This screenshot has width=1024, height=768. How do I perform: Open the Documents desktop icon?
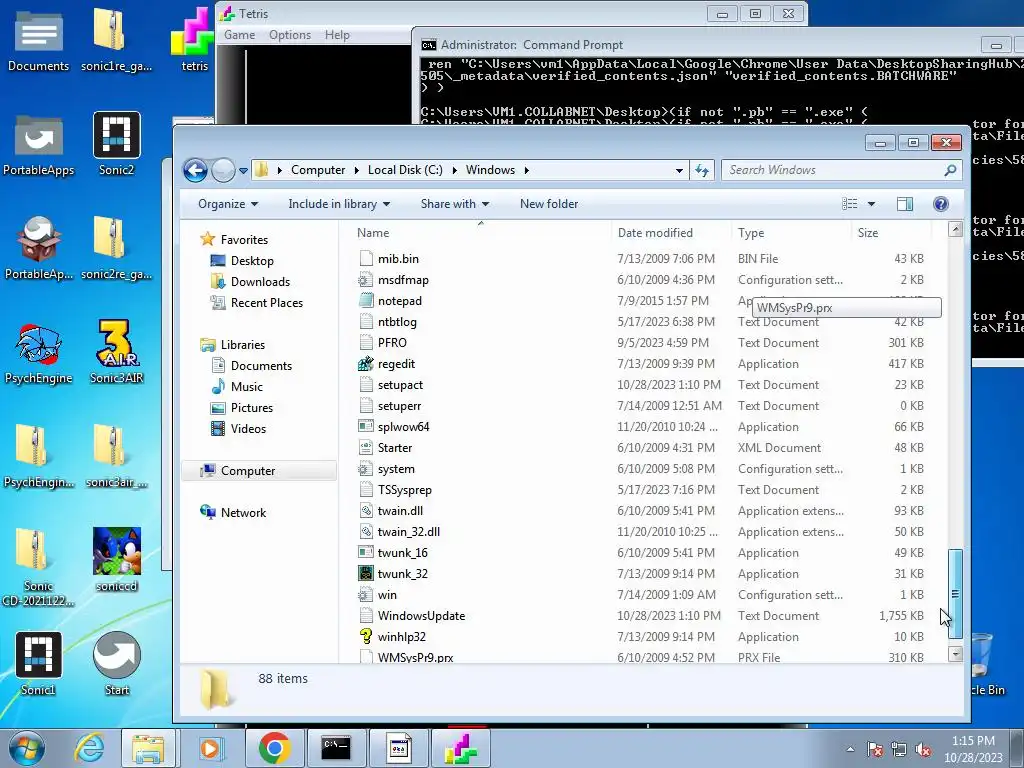[x=38, y=40]
